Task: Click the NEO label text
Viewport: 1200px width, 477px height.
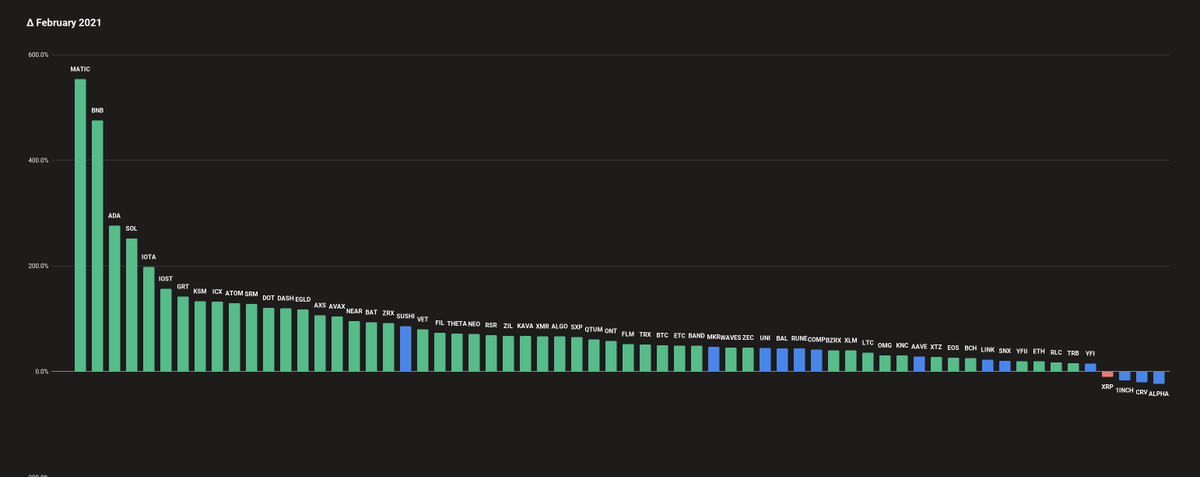Action: pyautogui.click(x=474, y=324)
